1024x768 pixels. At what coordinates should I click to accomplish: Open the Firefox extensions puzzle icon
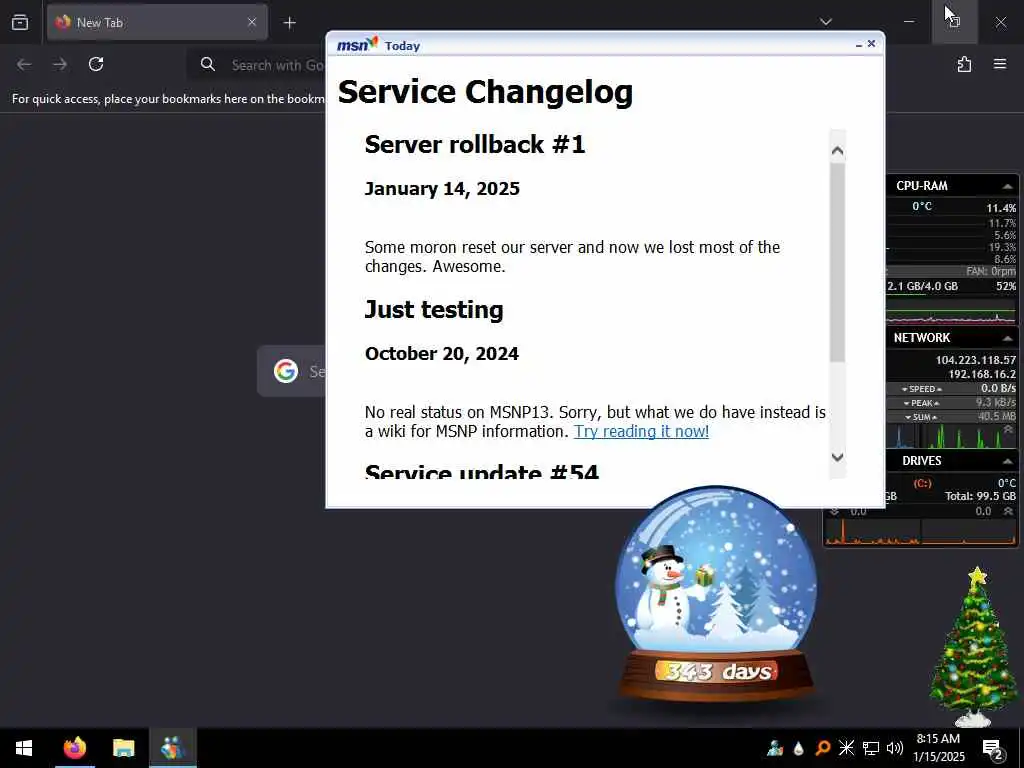tap(964, 64)
